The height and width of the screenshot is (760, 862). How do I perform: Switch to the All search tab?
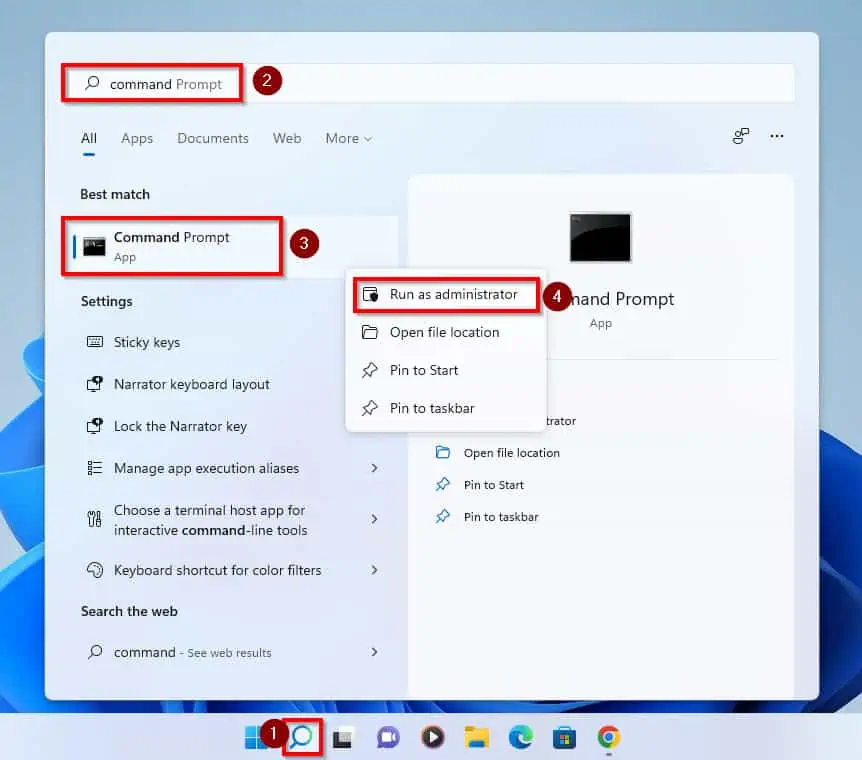coord(89,139)
